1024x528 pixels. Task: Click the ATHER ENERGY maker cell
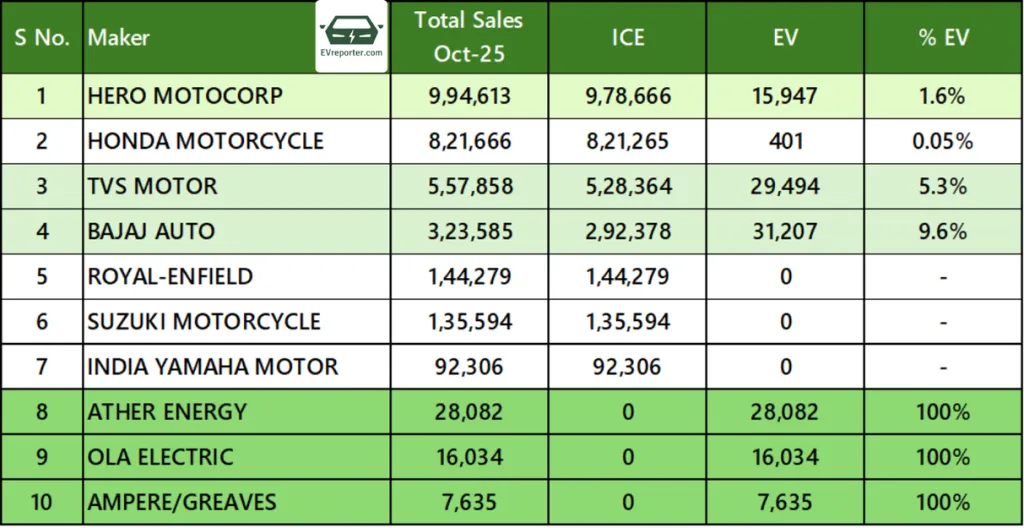[167, 412]
